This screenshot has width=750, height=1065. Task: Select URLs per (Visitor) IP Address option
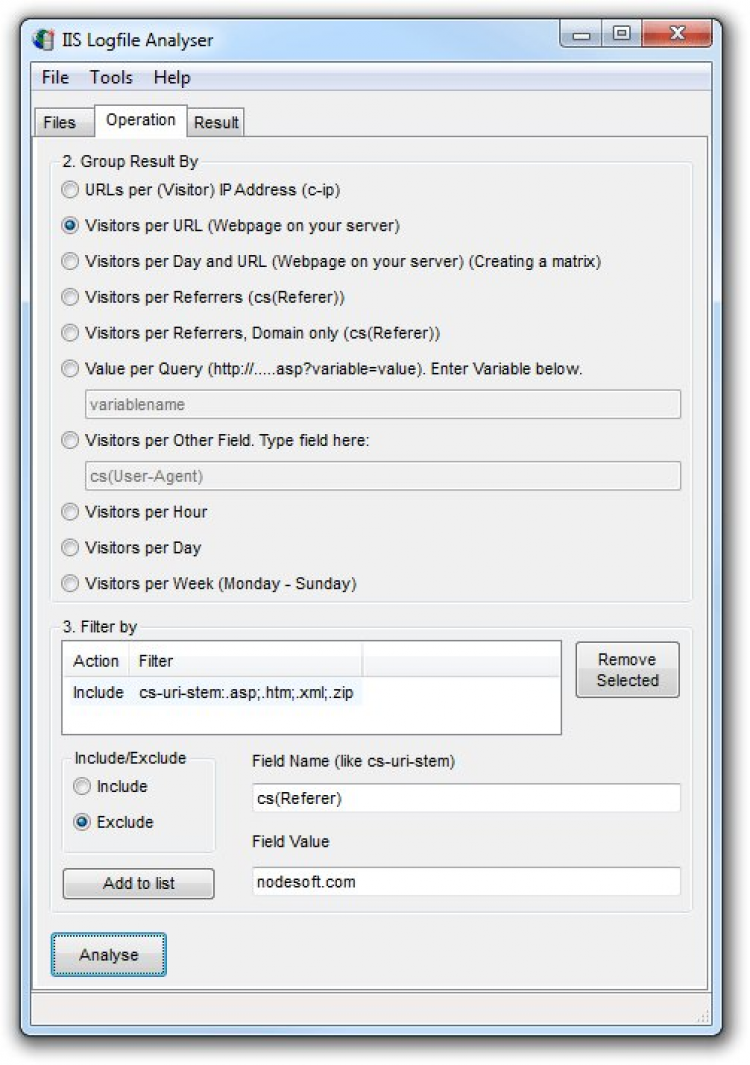70,189
